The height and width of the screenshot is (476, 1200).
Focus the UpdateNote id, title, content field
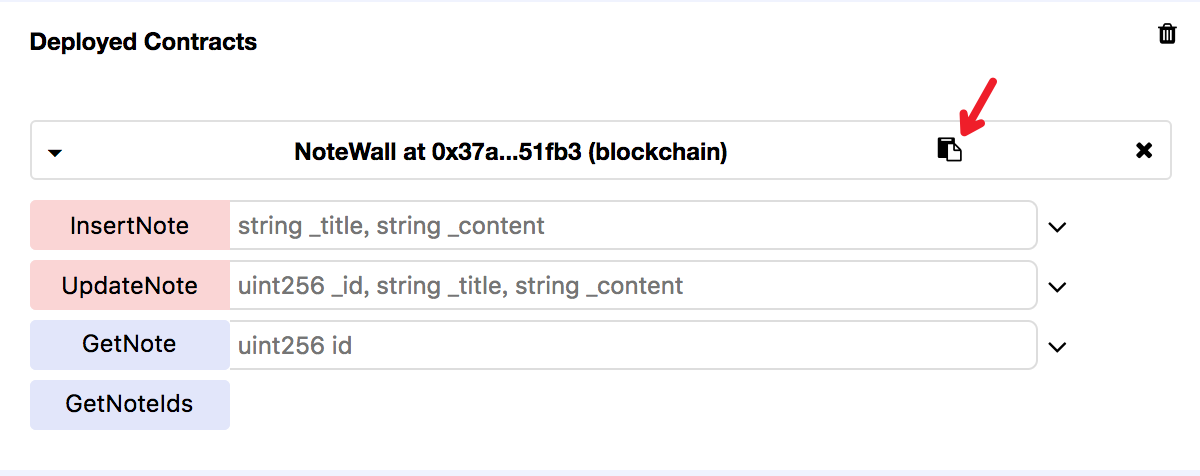tap(633, 285)
